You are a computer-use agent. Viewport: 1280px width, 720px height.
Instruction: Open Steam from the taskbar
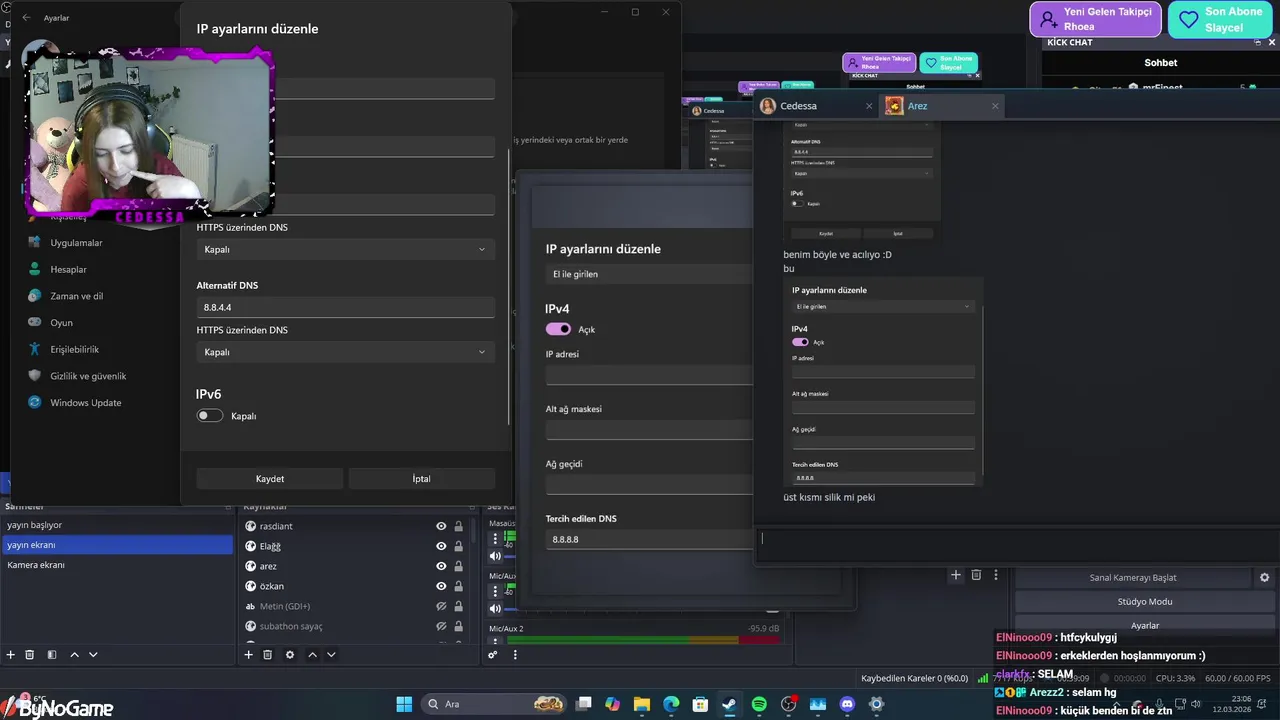[729, 704]
